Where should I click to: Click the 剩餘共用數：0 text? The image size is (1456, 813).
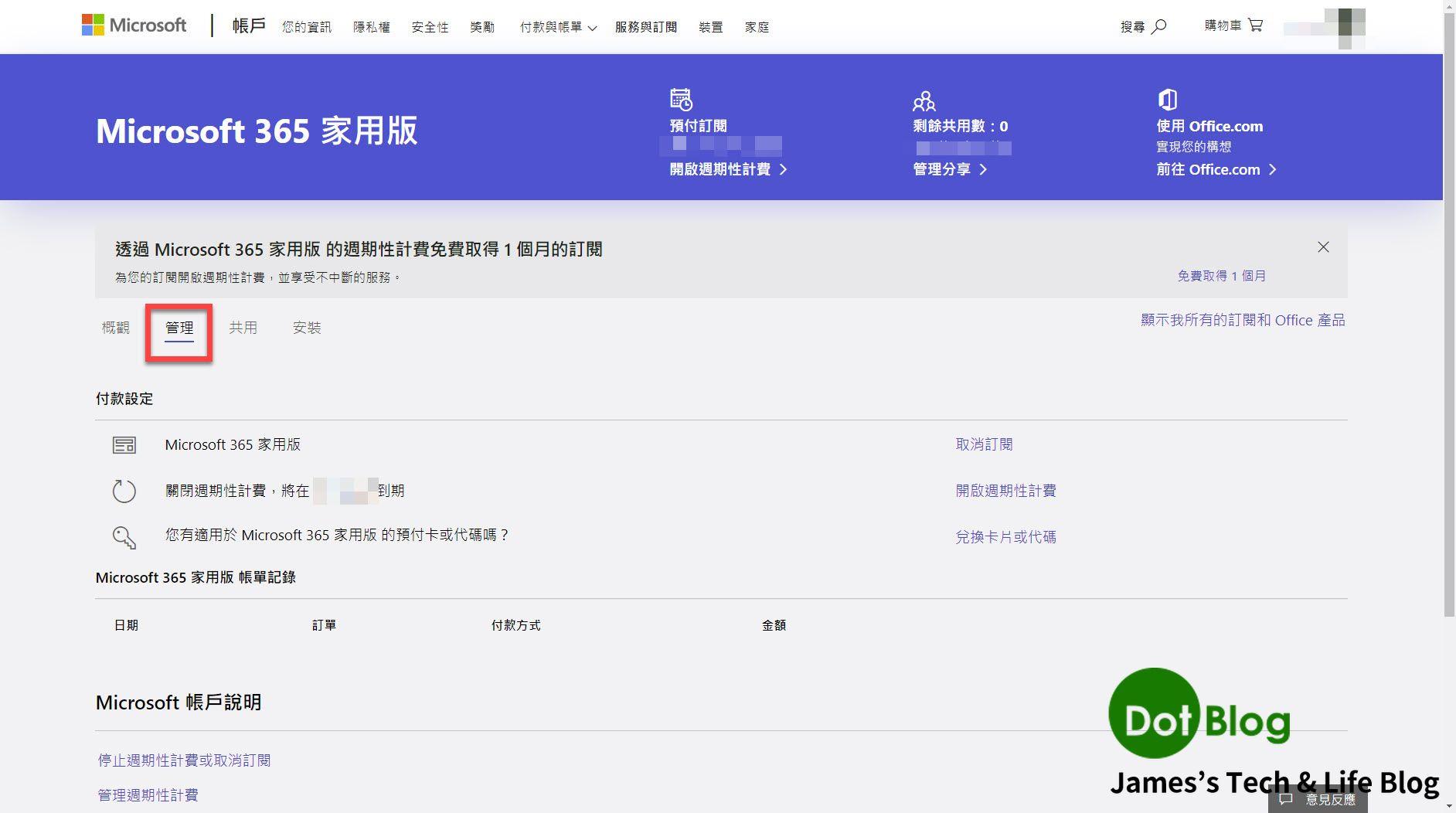[961, 126]
